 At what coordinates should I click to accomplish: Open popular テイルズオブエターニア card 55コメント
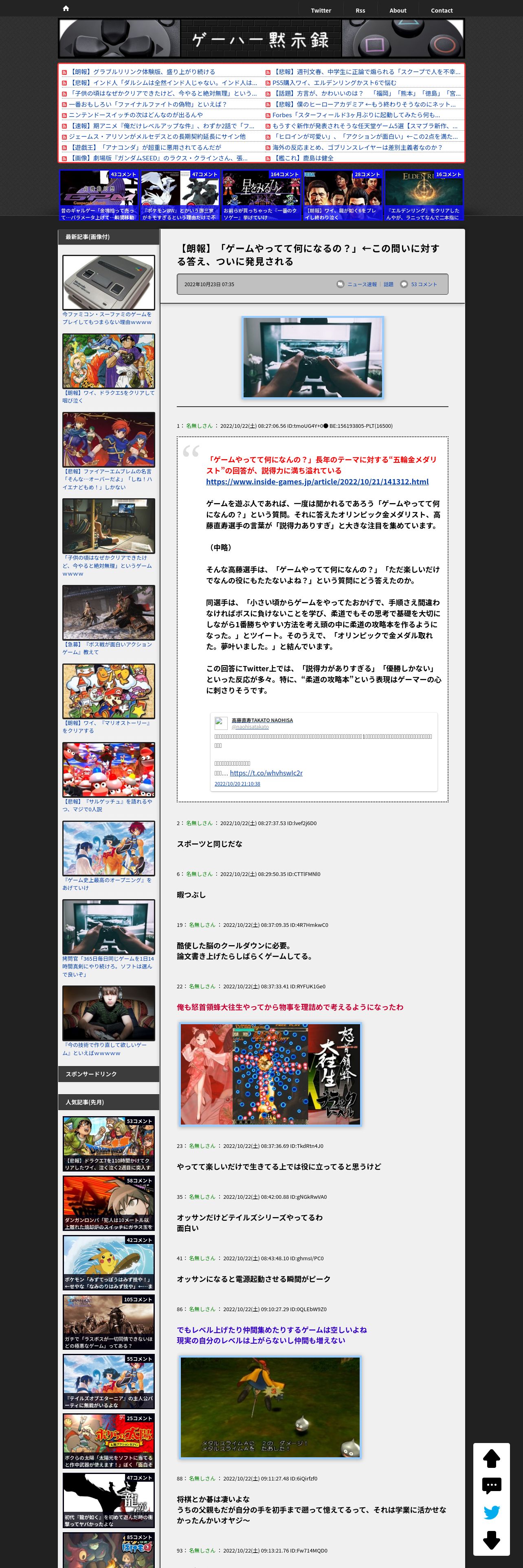coord(108,1382)
